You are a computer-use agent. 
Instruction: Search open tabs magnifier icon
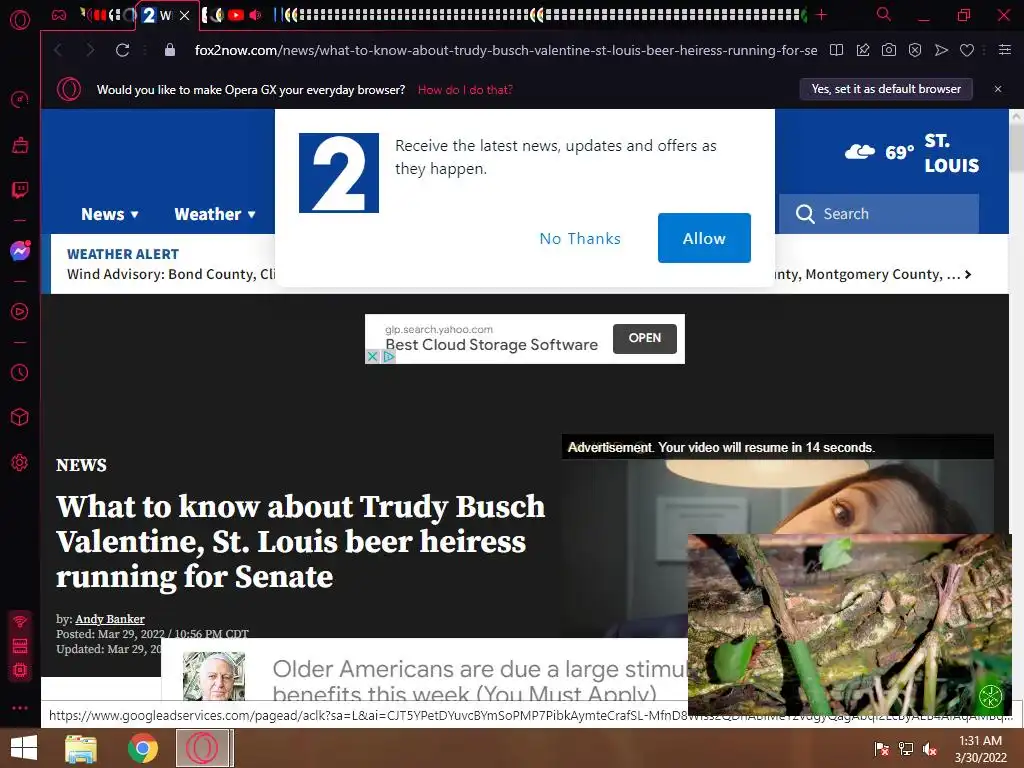[884, 14]
